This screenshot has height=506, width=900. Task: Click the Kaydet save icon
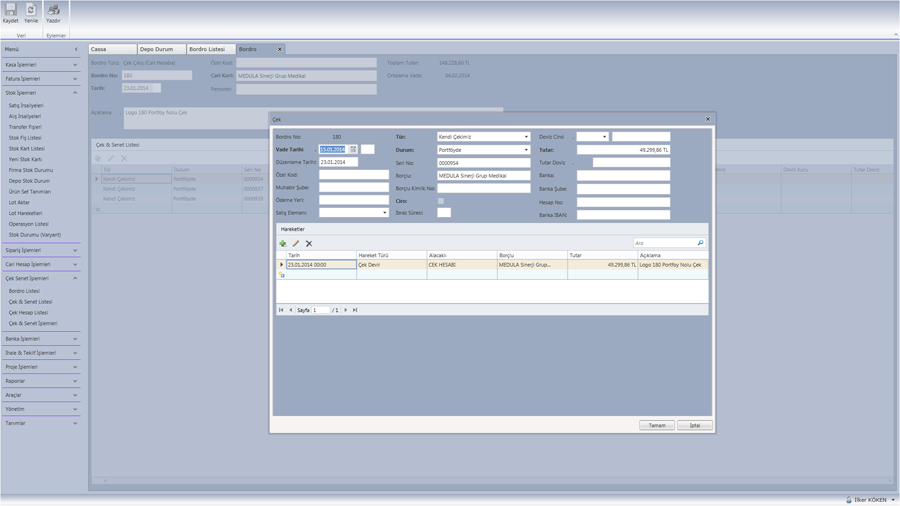click(11, 11)
